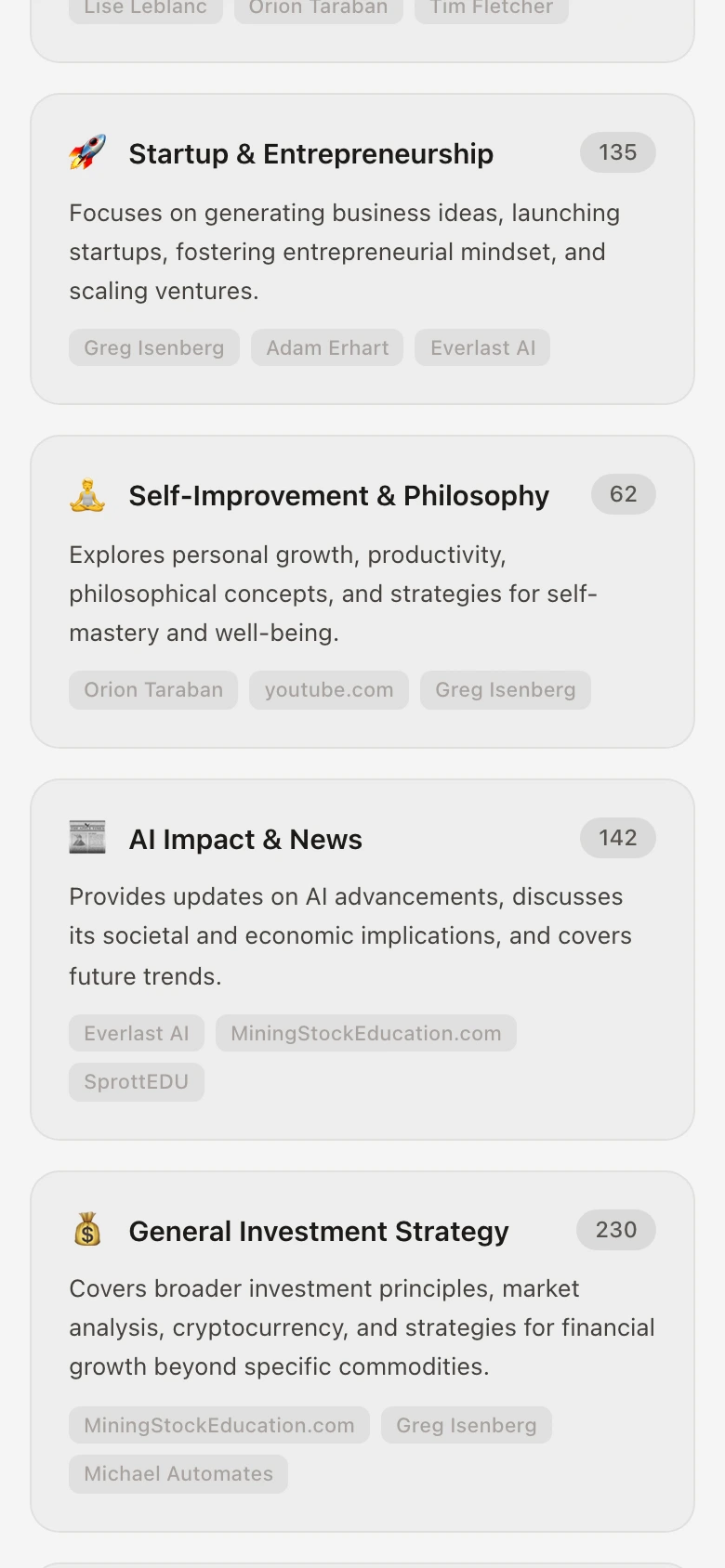The width and height of the screenshot is (725, 1568).
Task: Select the MiningStockEducation.com tag under AI Impact
Action: coord(366,1033)
